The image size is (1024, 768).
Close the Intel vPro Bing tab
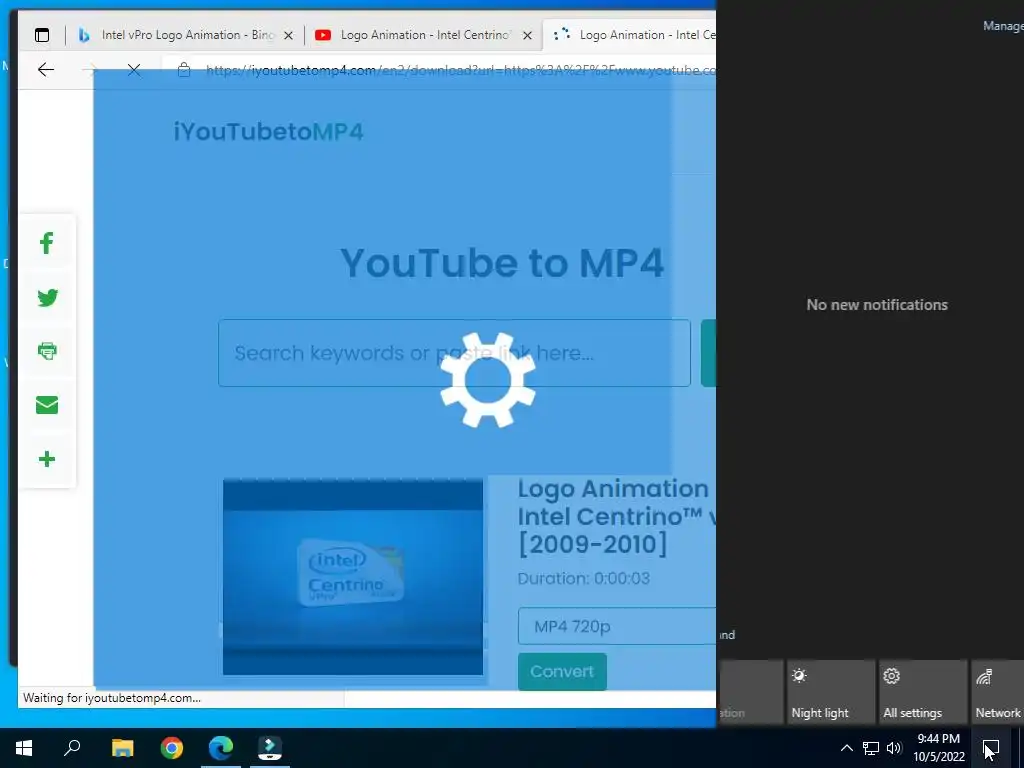pyautogui.click(x=288, y=35)
